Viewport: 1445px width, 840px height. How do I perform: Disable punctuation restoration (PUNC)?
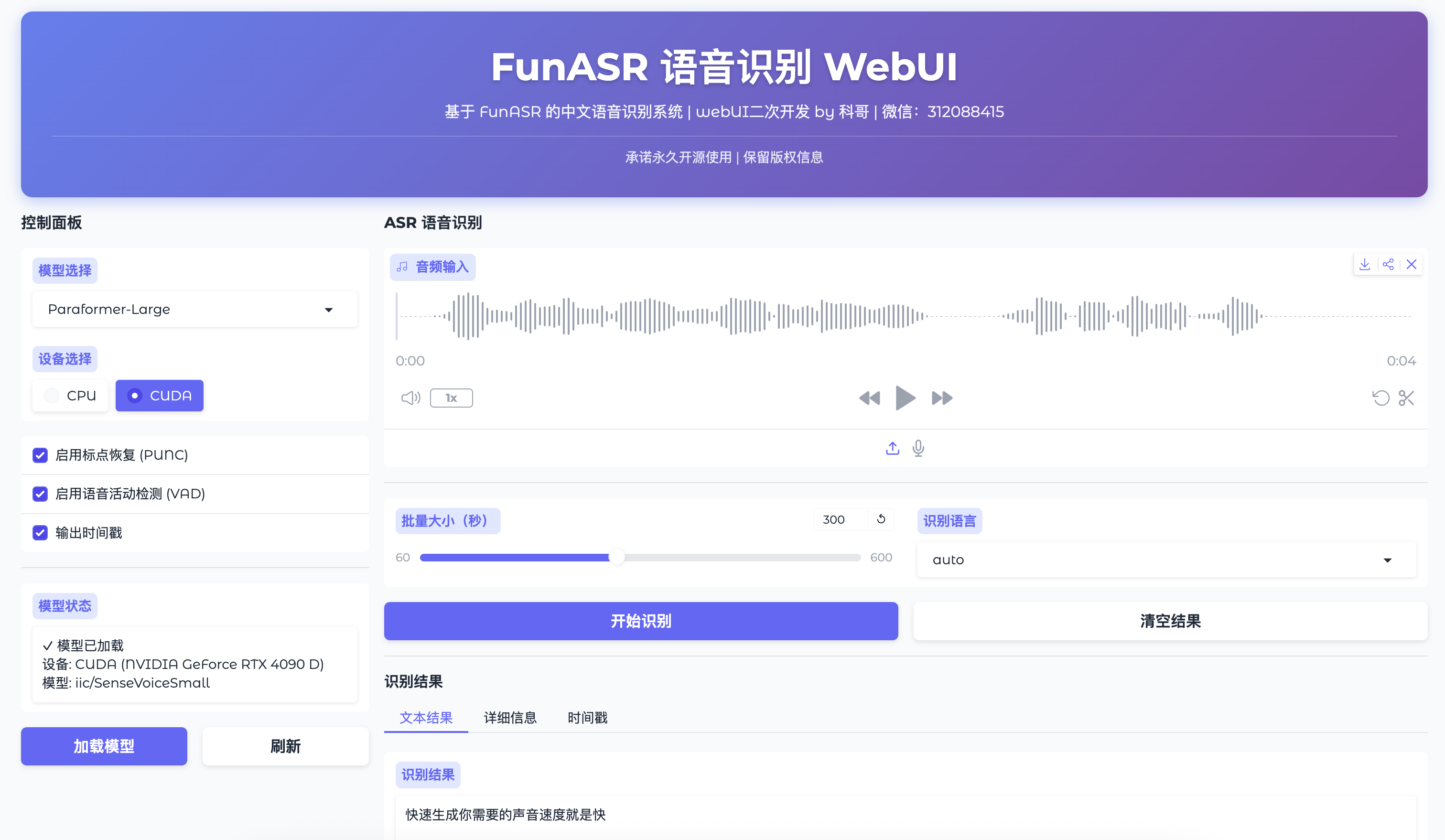pyautogui.click(x=40, y=455)
